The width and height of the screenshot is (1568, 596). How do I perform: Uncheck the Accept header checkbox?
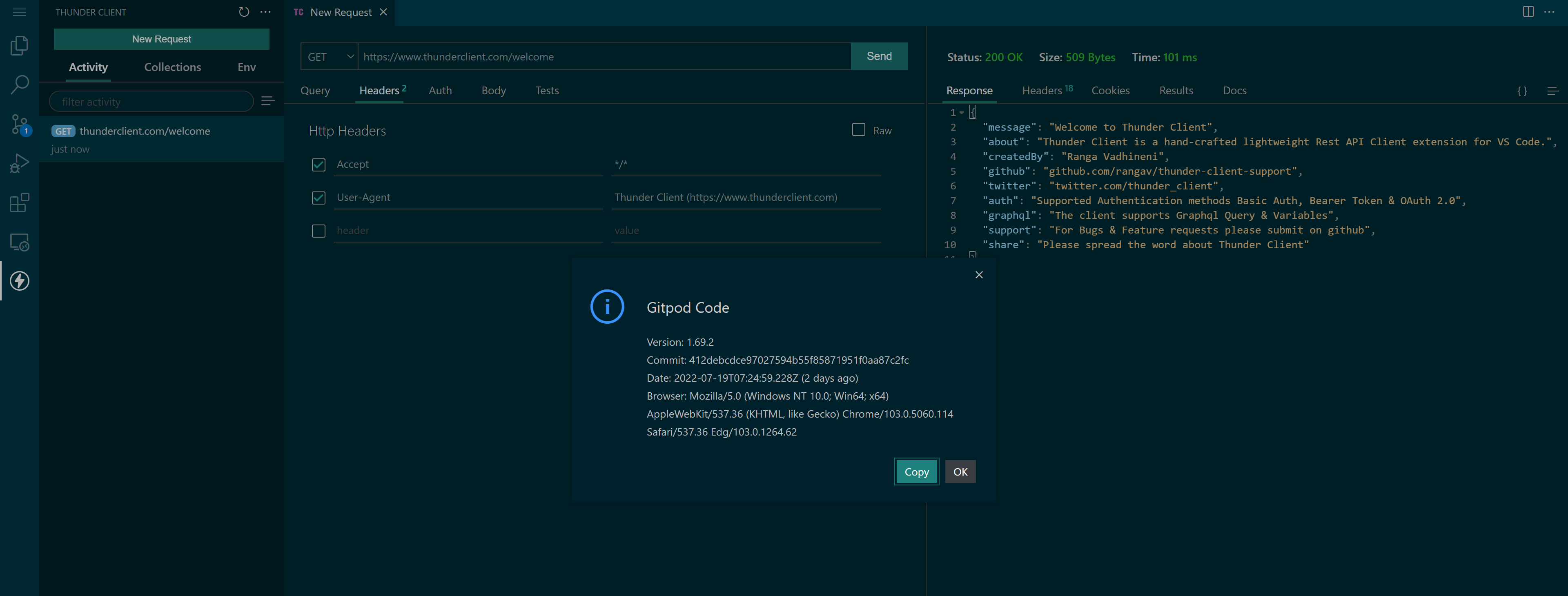pyautogui.click(x=318, y=165)
